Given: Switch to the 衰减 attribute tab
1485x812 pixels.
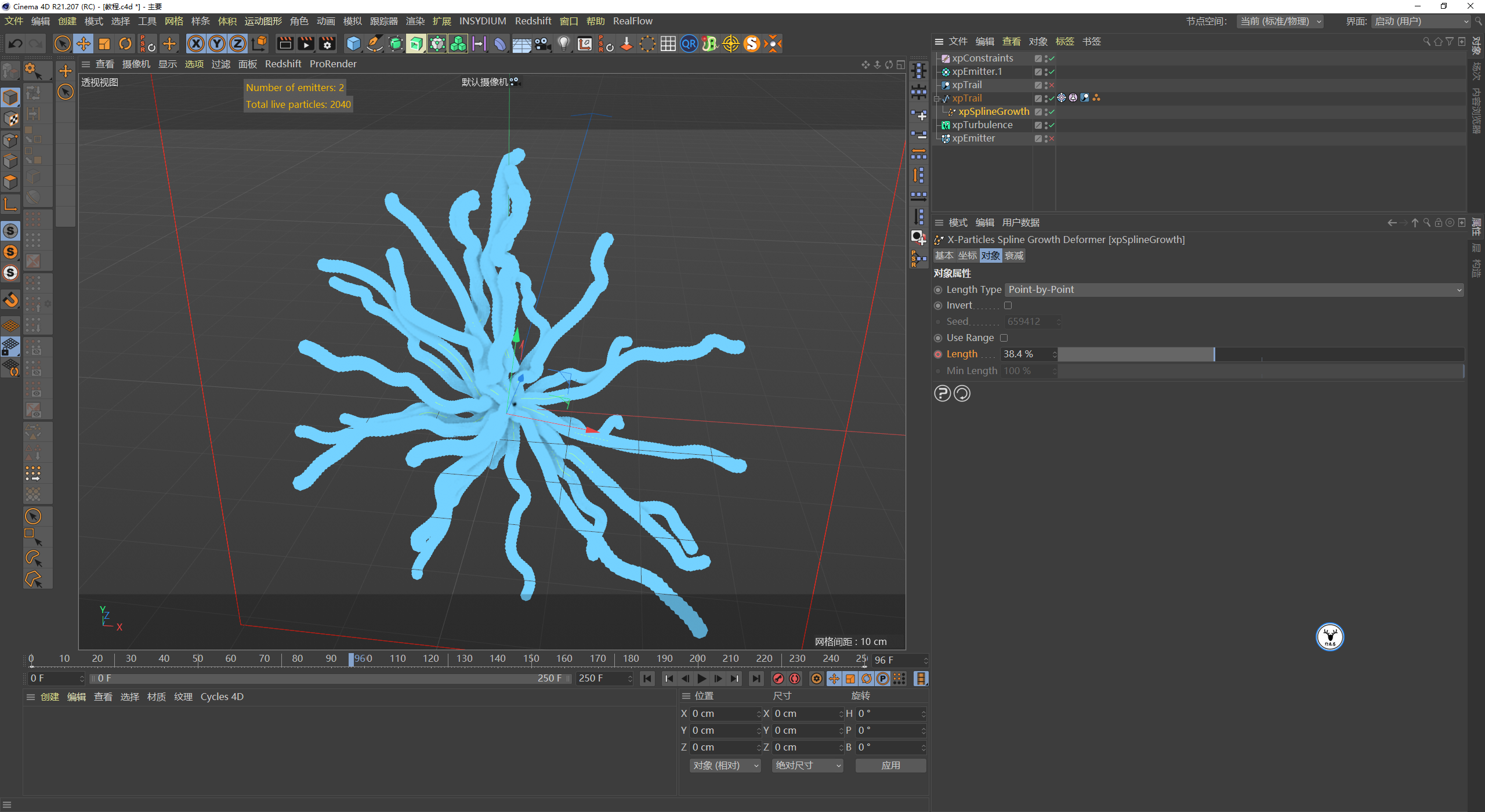Looking at the screenshot, I should tap(1014, 255).
